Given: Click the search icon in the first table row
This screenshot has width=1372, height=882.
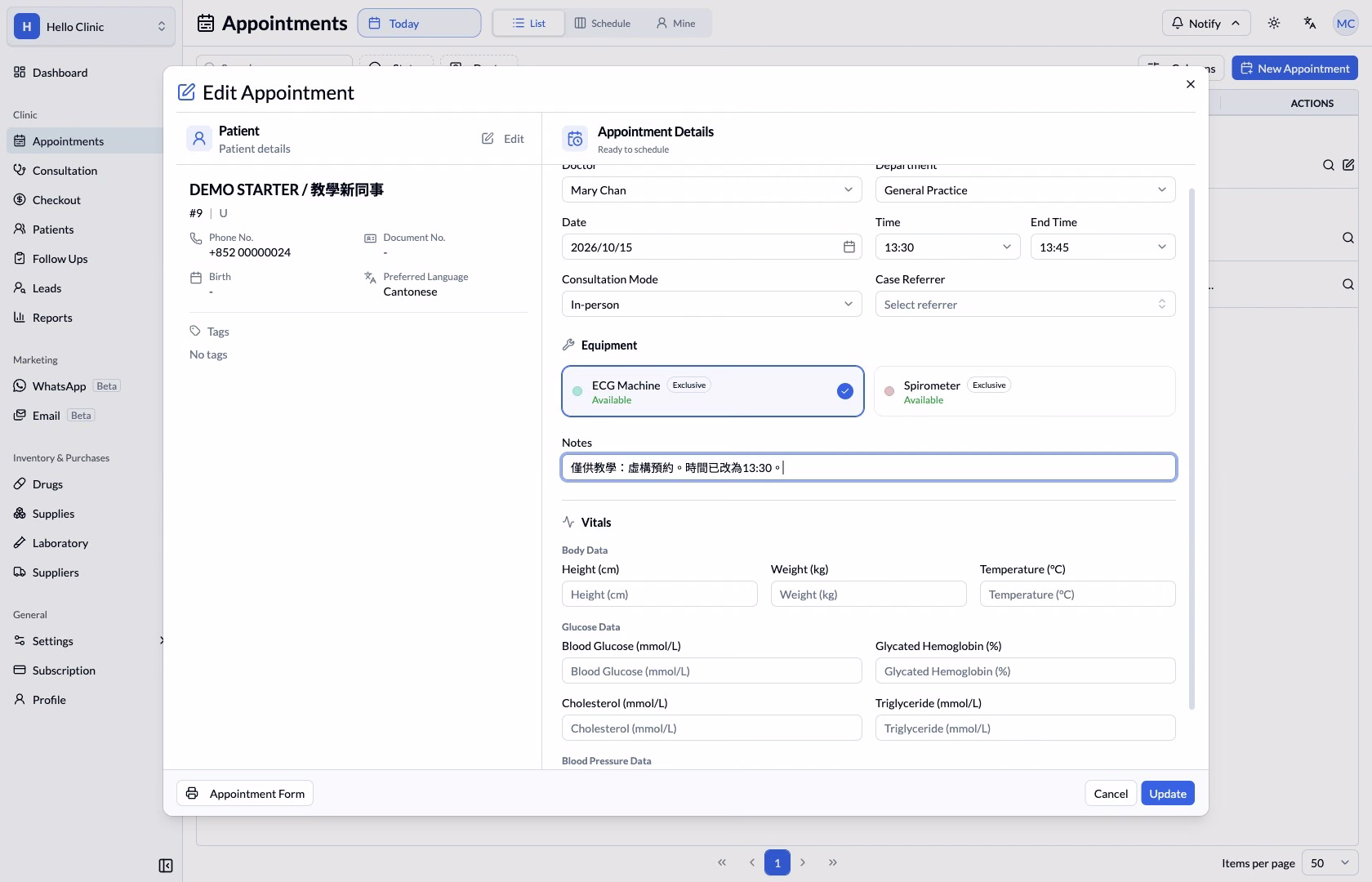Looking at the screenshot, I should pyautogui.click(x=1329, y=165).
